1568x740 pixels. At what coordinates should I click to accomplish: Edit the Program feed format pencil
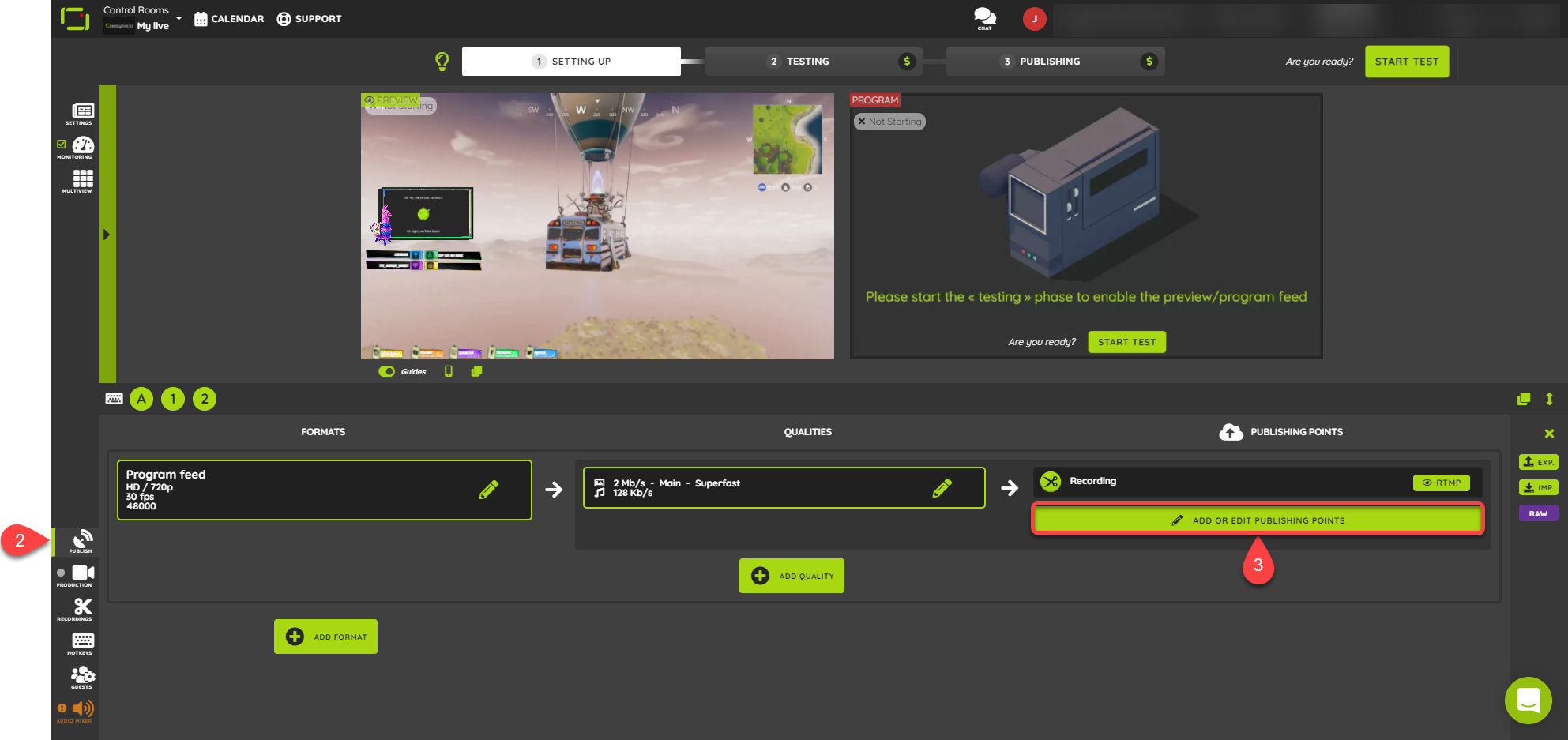489,490
